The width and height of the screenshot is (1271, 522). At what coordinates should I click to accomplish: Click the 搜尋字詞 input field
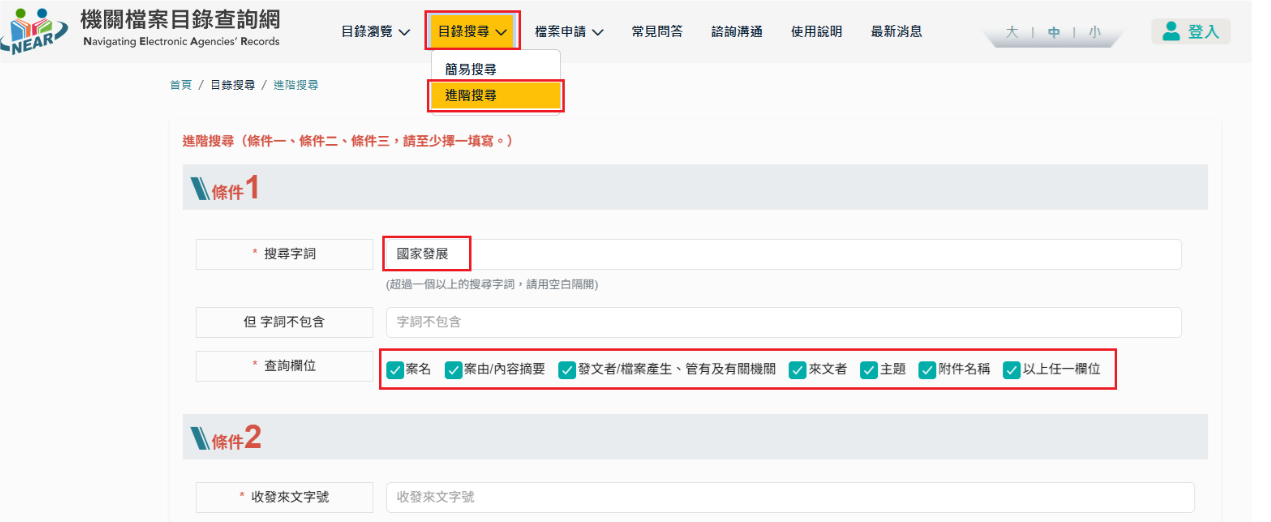point(780,255)
